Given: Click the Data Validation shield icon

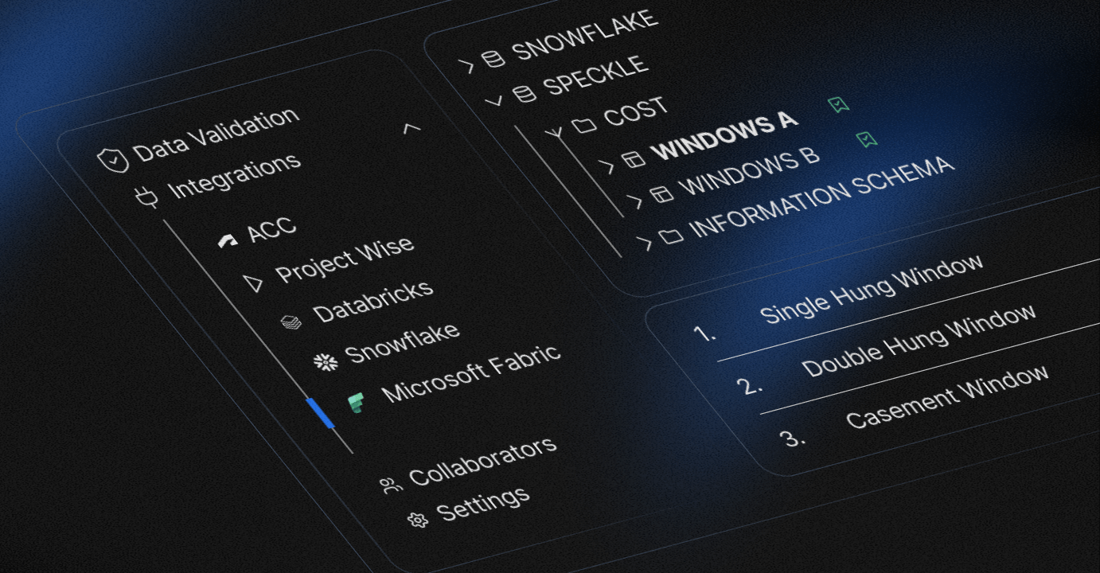Looking at the screenshot, I should tap(113, 160).
